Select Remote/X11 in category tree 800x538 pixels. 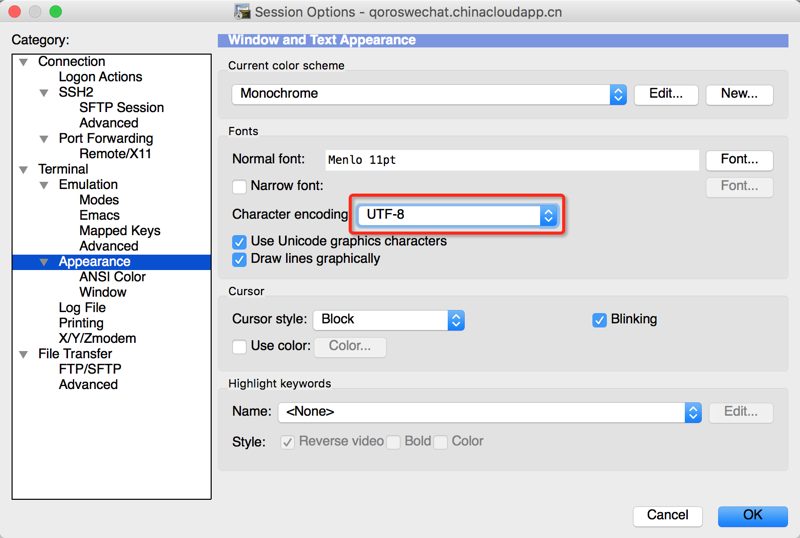coord(115,154)
